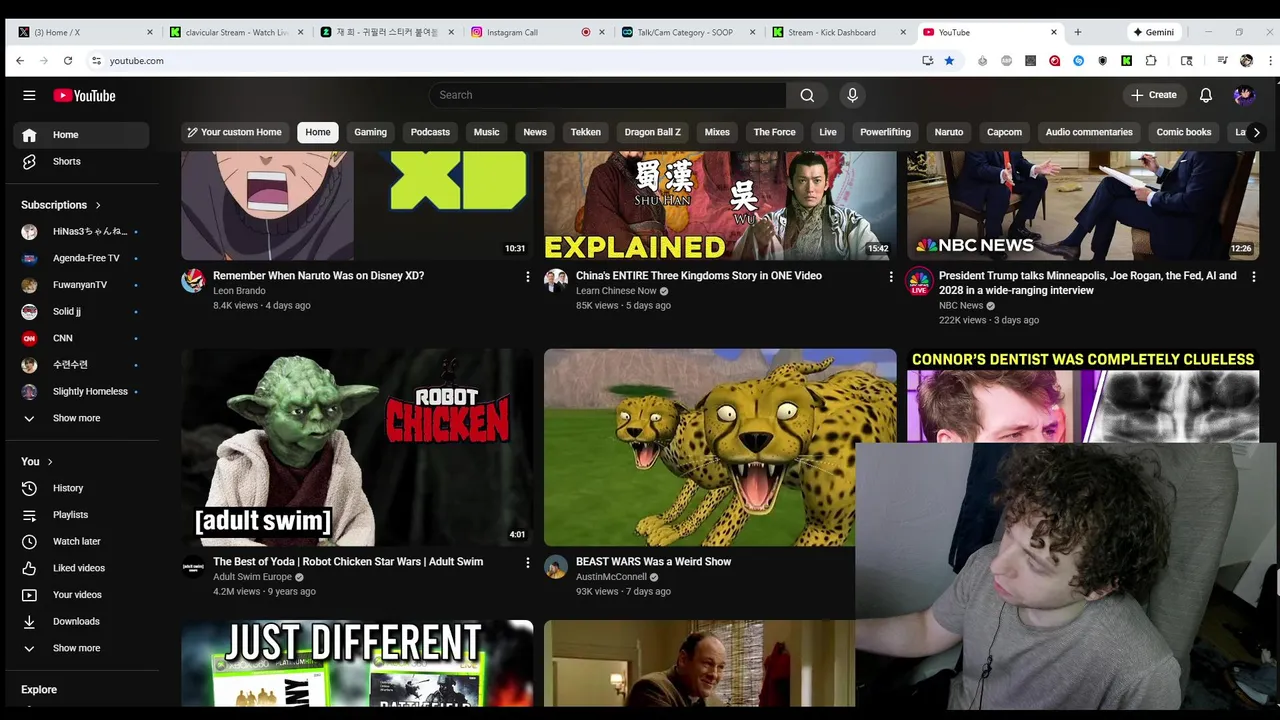Select the Podcasts chip

430,132
